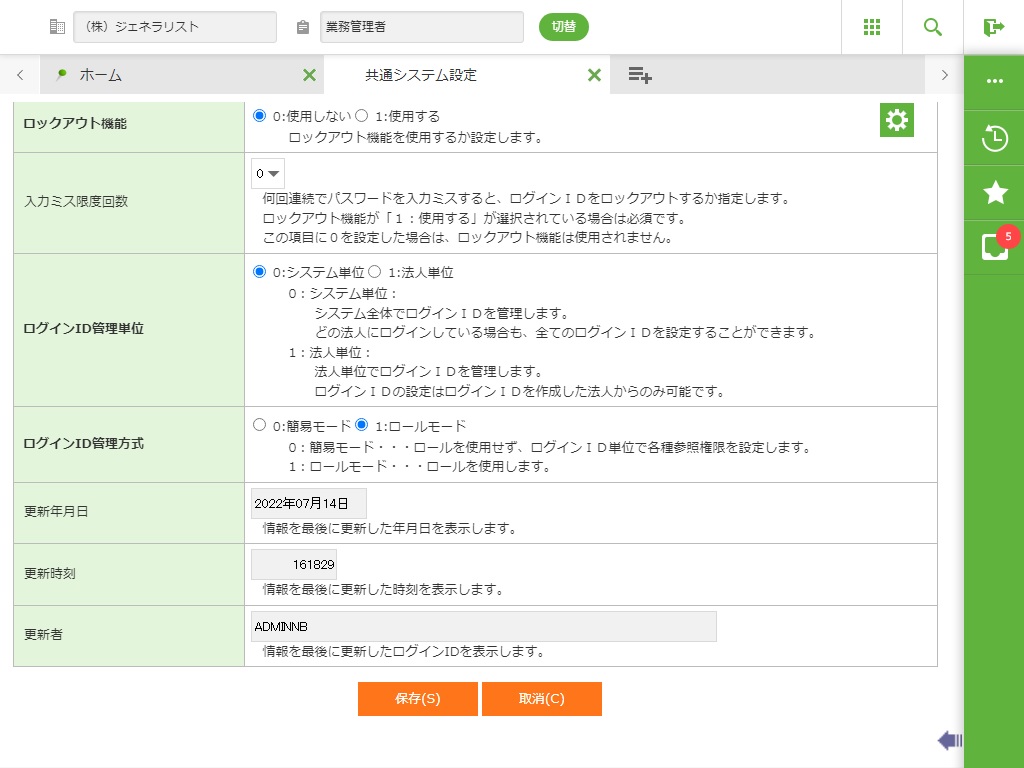Open favorites star icon in sidebar

[x=994, y=193]
